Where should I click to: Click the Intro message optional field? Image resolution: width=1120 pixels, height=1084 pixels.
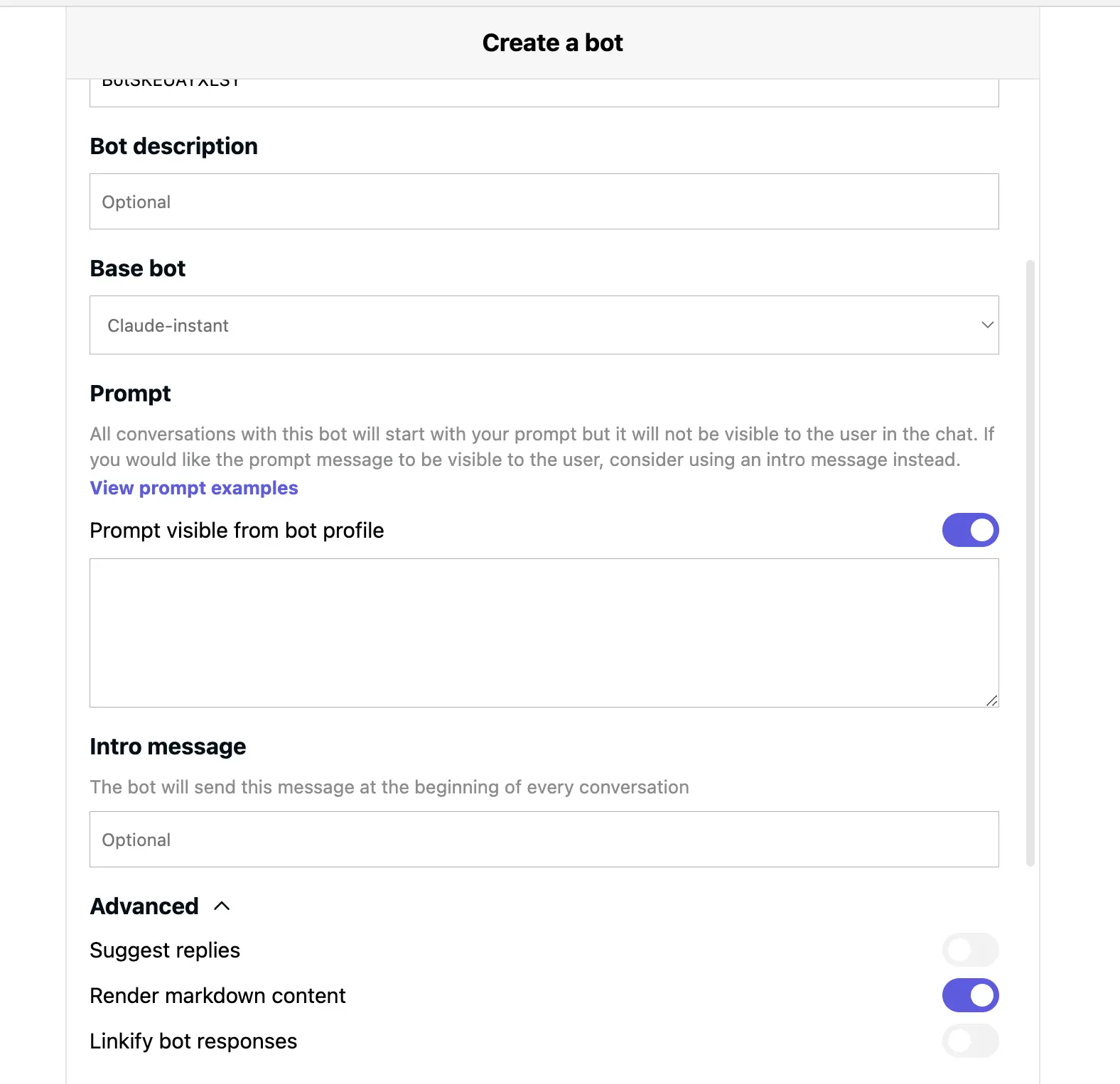(x=544, y=840)
